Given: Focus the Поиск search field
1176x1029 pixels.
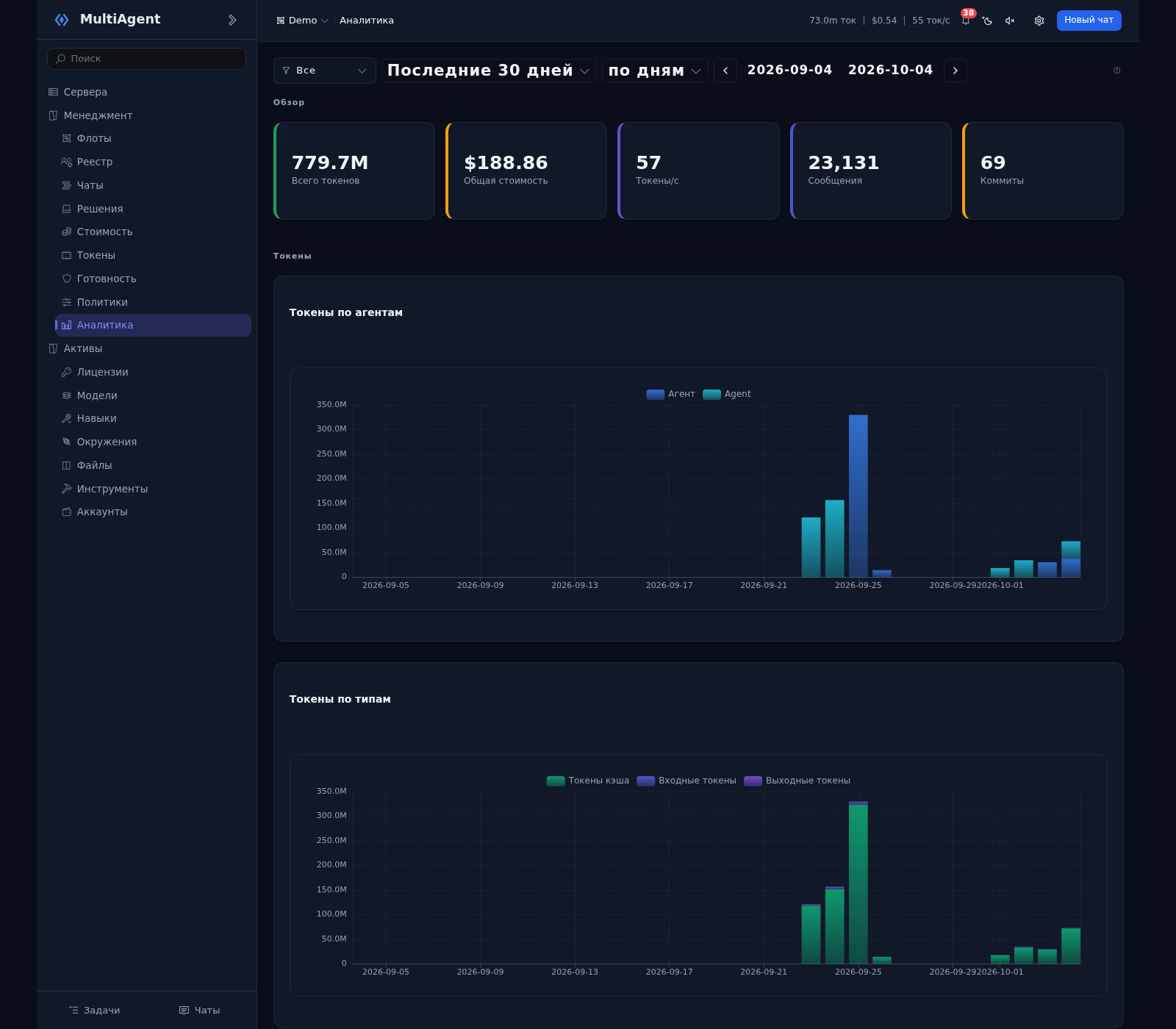Looking at the screenshot, I should click(147, 59).
